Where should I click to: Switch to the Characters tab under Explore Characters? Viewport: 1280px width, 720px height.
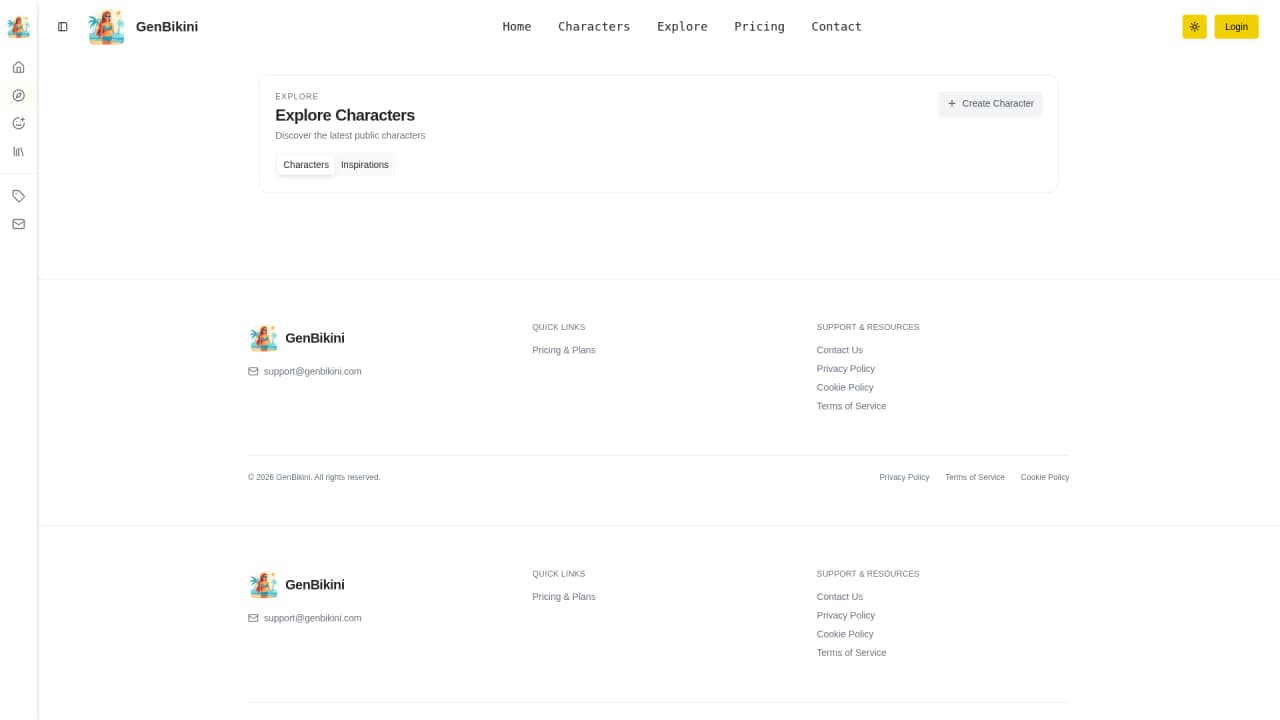click(x=306, y=165)
